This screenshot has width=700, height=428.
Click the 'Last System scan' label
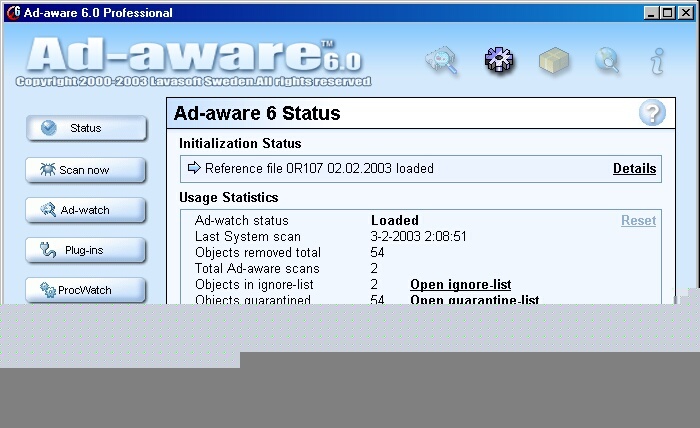coord(248,237)
